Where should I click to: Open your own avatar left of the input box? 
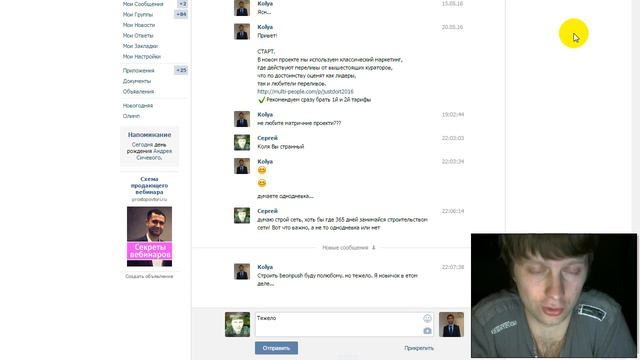(237, 324)
